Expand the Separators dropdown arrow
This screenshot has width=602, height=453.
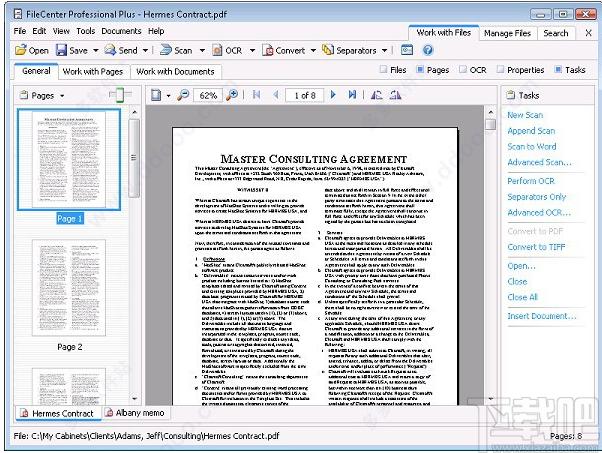[x=384, y=51]
